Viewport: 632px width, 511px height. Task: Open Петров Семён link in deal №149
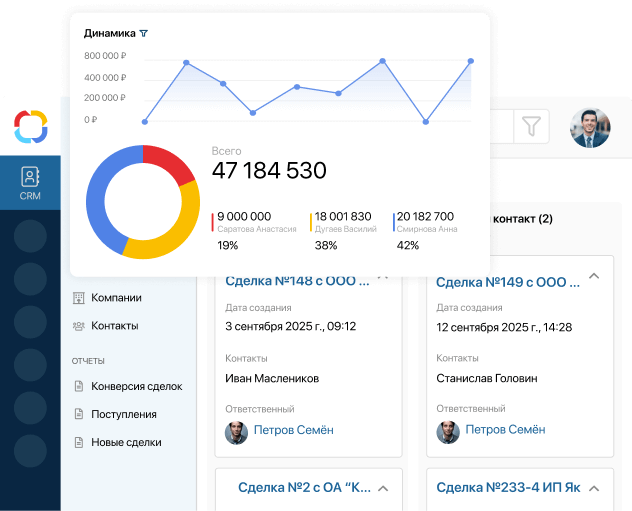505,430
